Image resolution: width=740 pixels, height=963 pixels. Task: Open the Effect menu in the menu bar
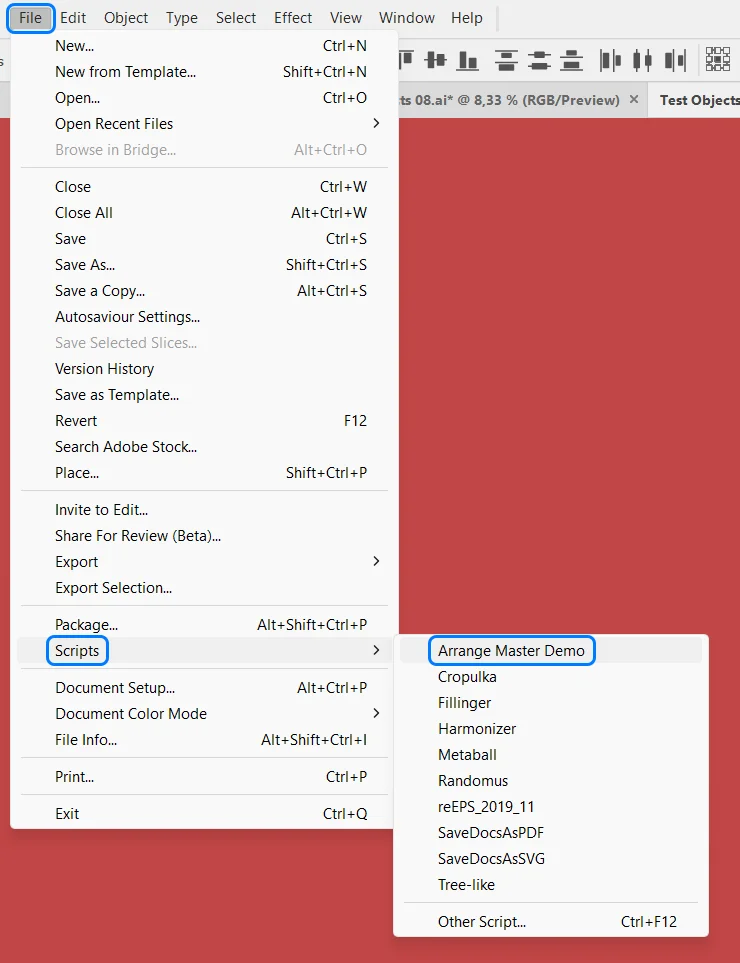293,18
